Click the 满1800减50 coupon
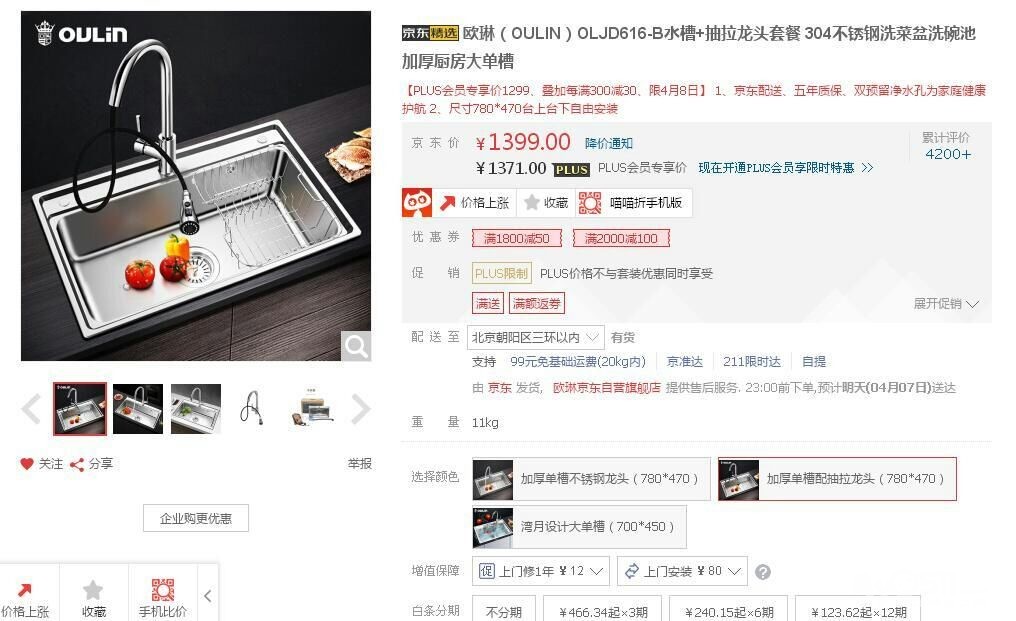1016x621 pixels. 516,239
